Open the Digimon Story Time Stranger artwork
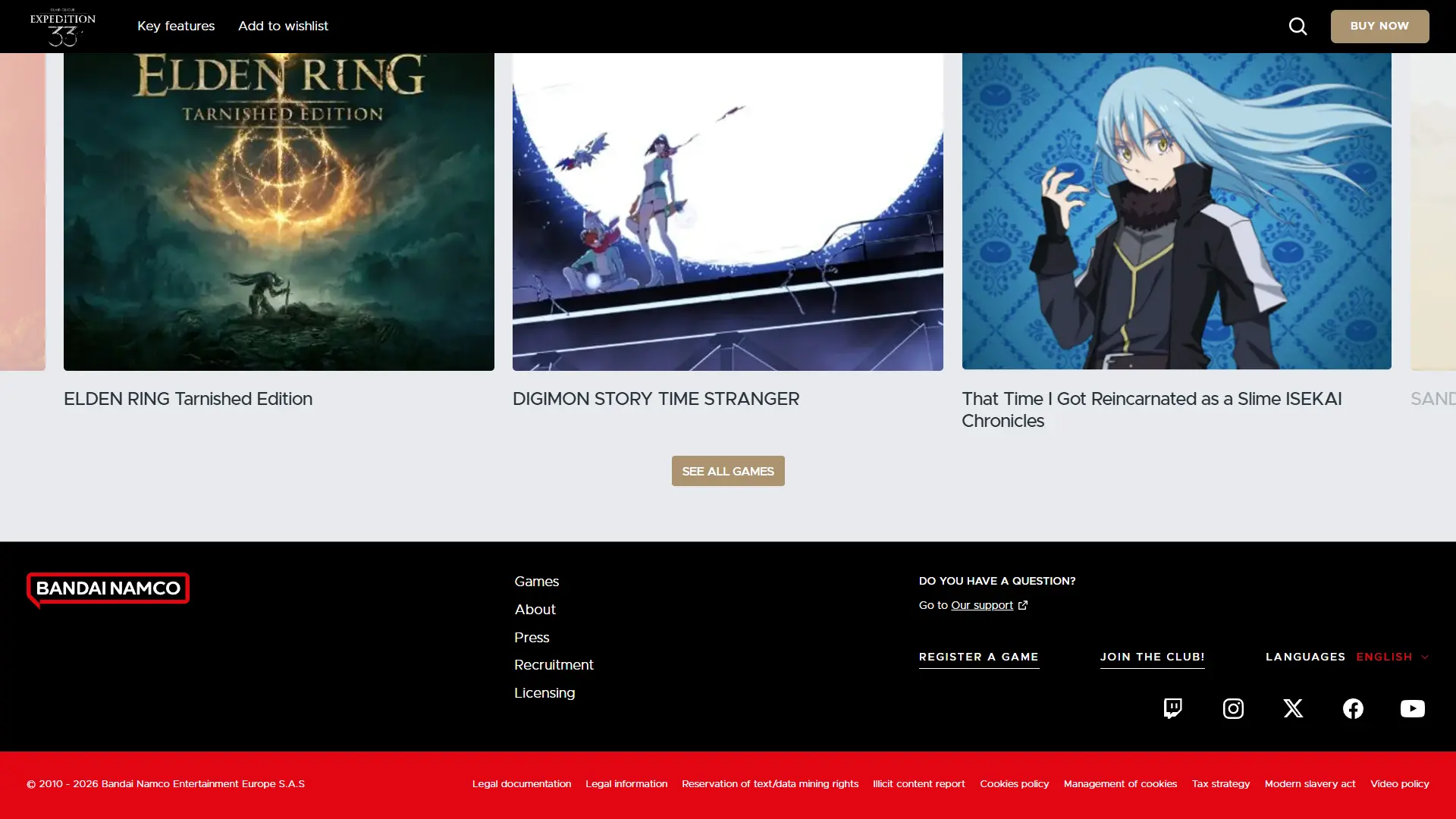This screenshot has width=1456, height=819. point(728,212)
